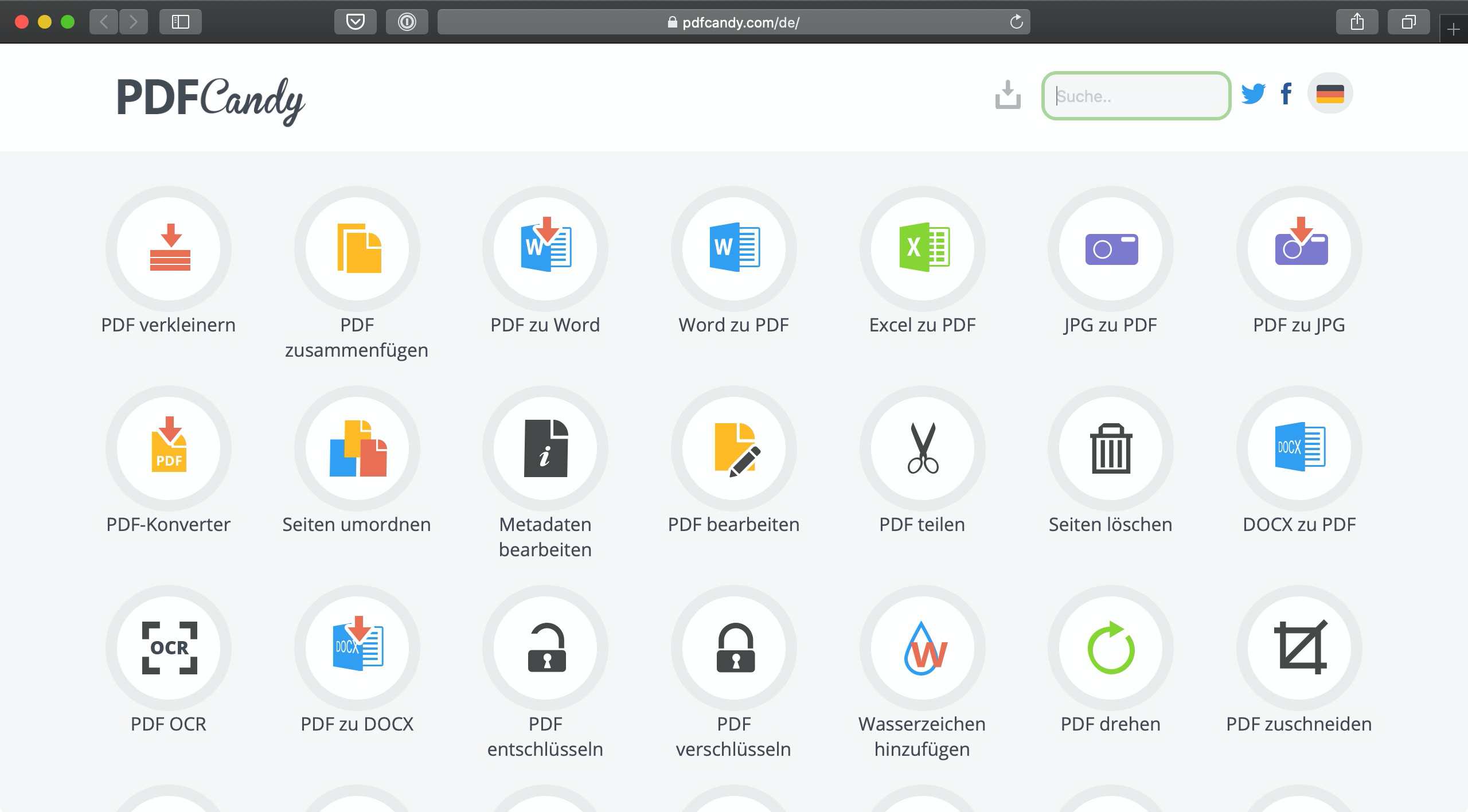Click the browser forward button

click(x=134, y=22)
